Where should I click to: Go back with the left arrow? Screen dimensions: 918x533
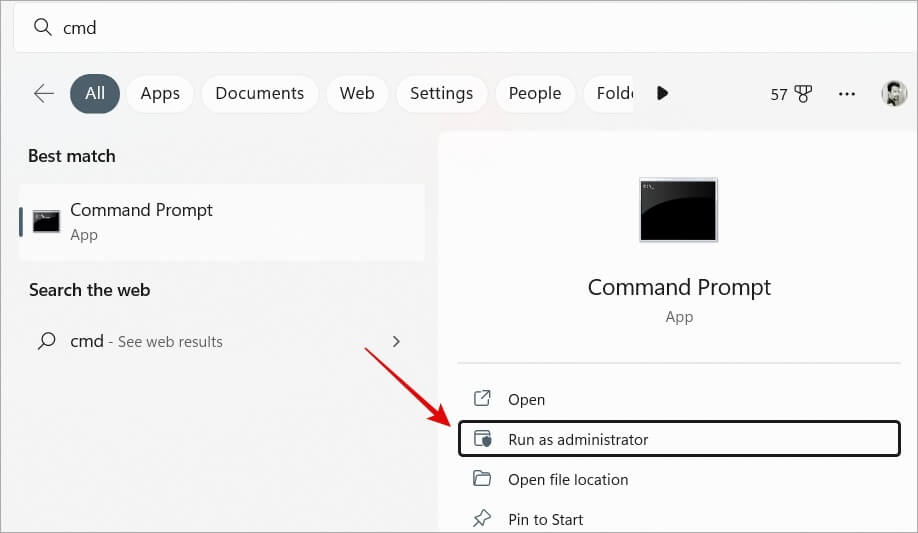coord(44,93)
